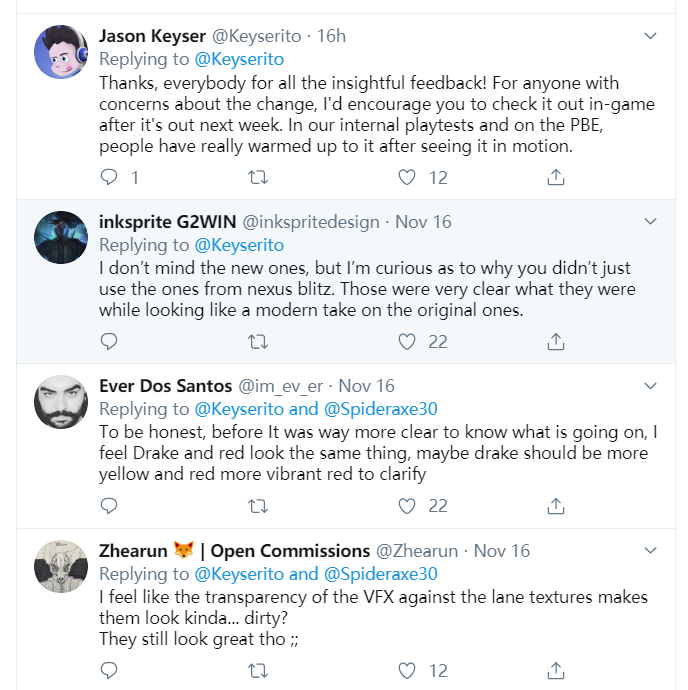The width and height of the screenshot is (688, 690).
Task: Reply to Jason Keyser's tweet
Action: pos(110,178)
